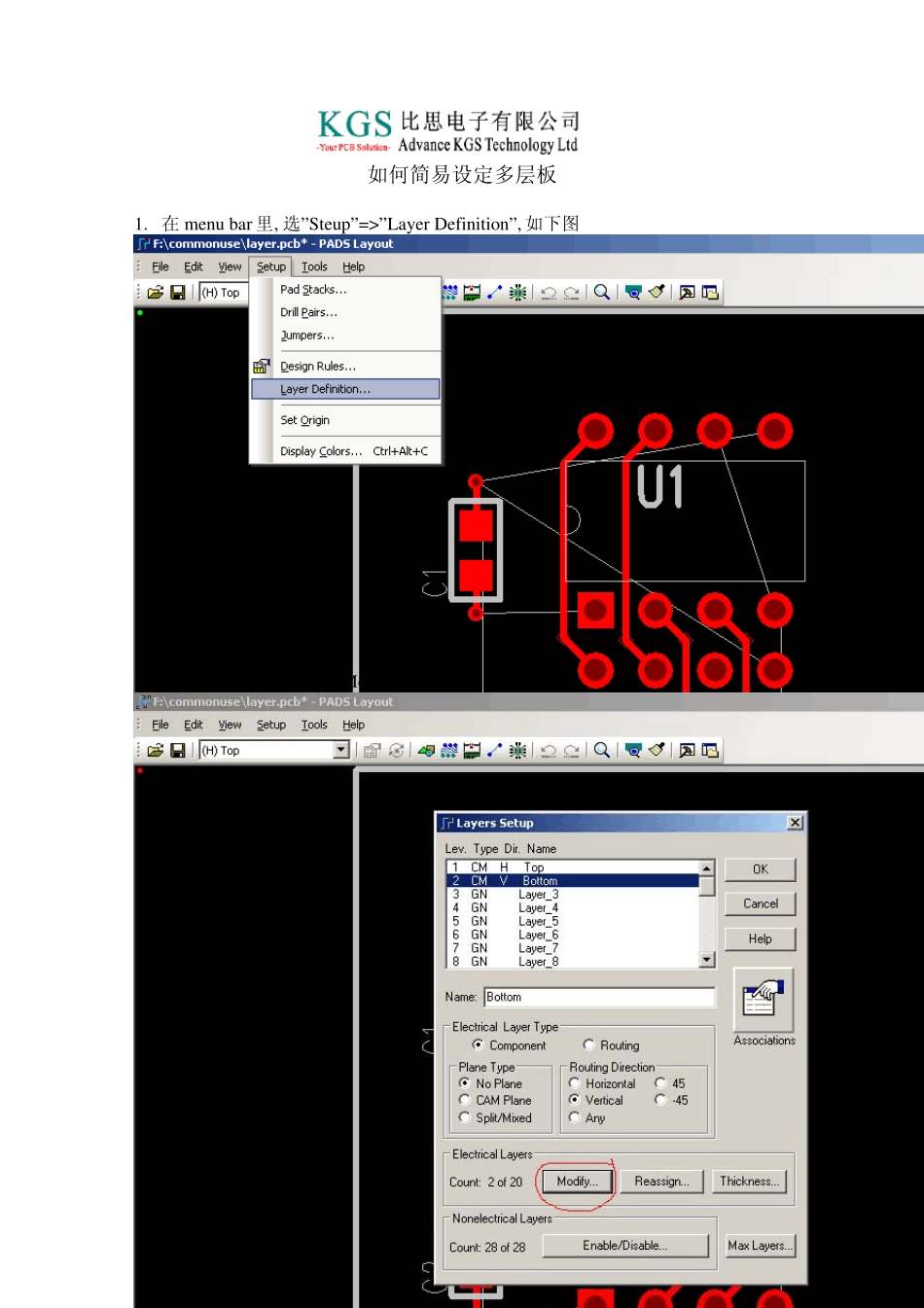The image size is (924, 1308).
Task: Choose Layer Definition... from the Setup menu
Action: click(325, 389)
